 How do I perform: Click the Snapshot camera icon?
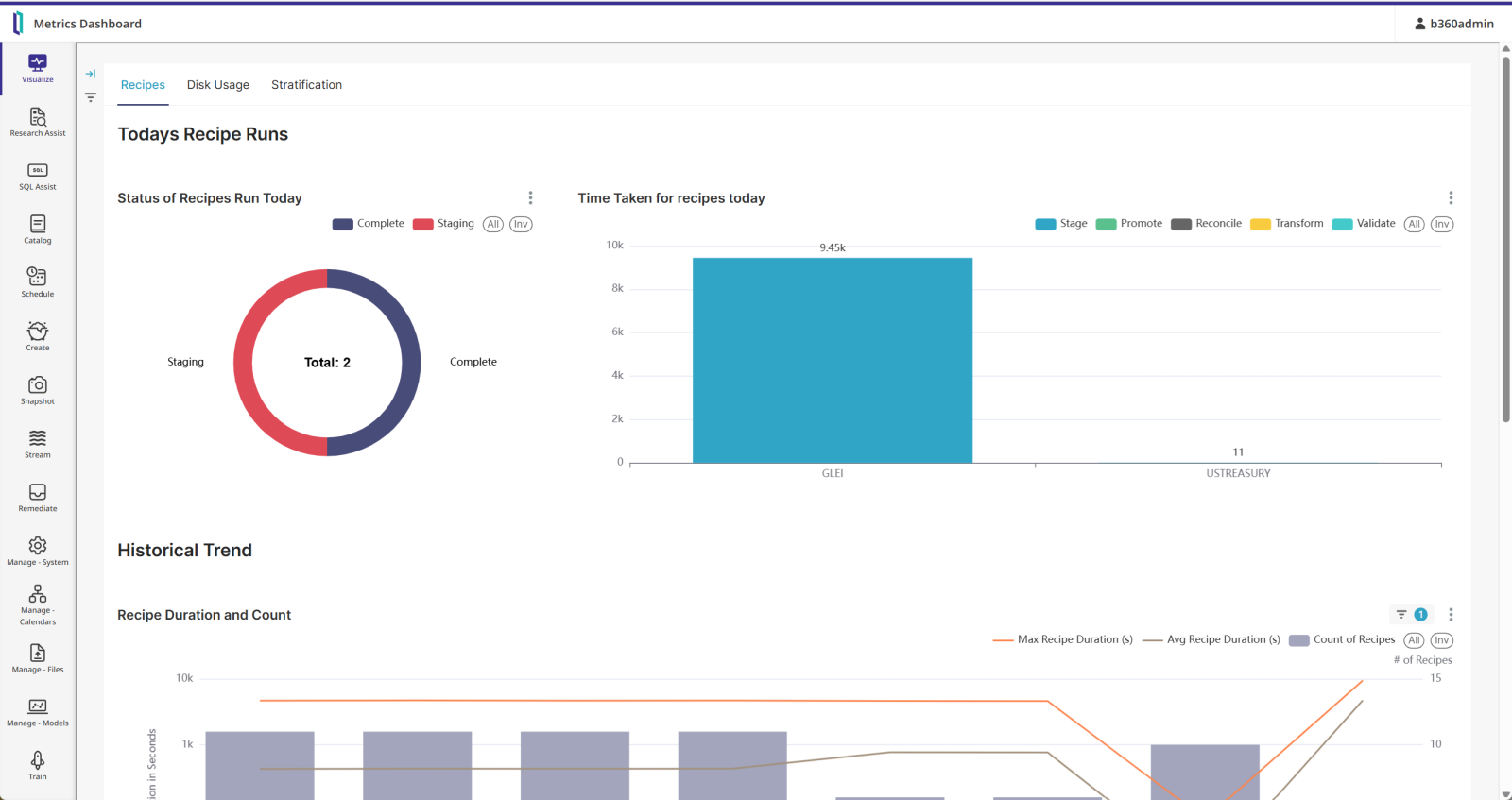[x=38, y=385]
